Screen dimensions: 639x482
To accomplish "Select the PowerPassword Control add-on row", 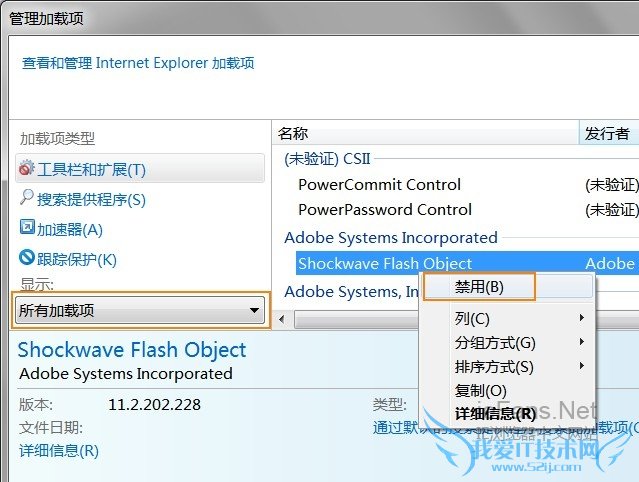I will point(384,210).
